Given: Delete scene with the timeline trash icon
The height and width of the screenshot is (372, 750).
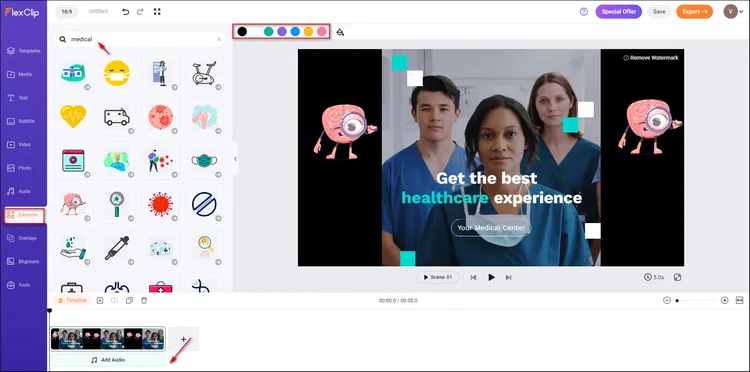Looking at the screenshot, I should pos(144,301).
